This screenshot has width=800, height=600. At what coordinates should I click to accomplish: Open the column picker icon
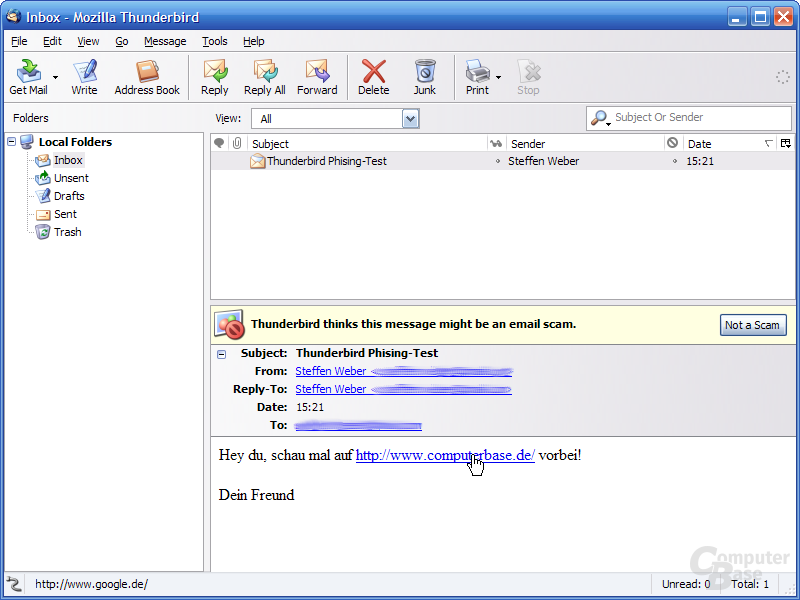click(x=786, y=143)
